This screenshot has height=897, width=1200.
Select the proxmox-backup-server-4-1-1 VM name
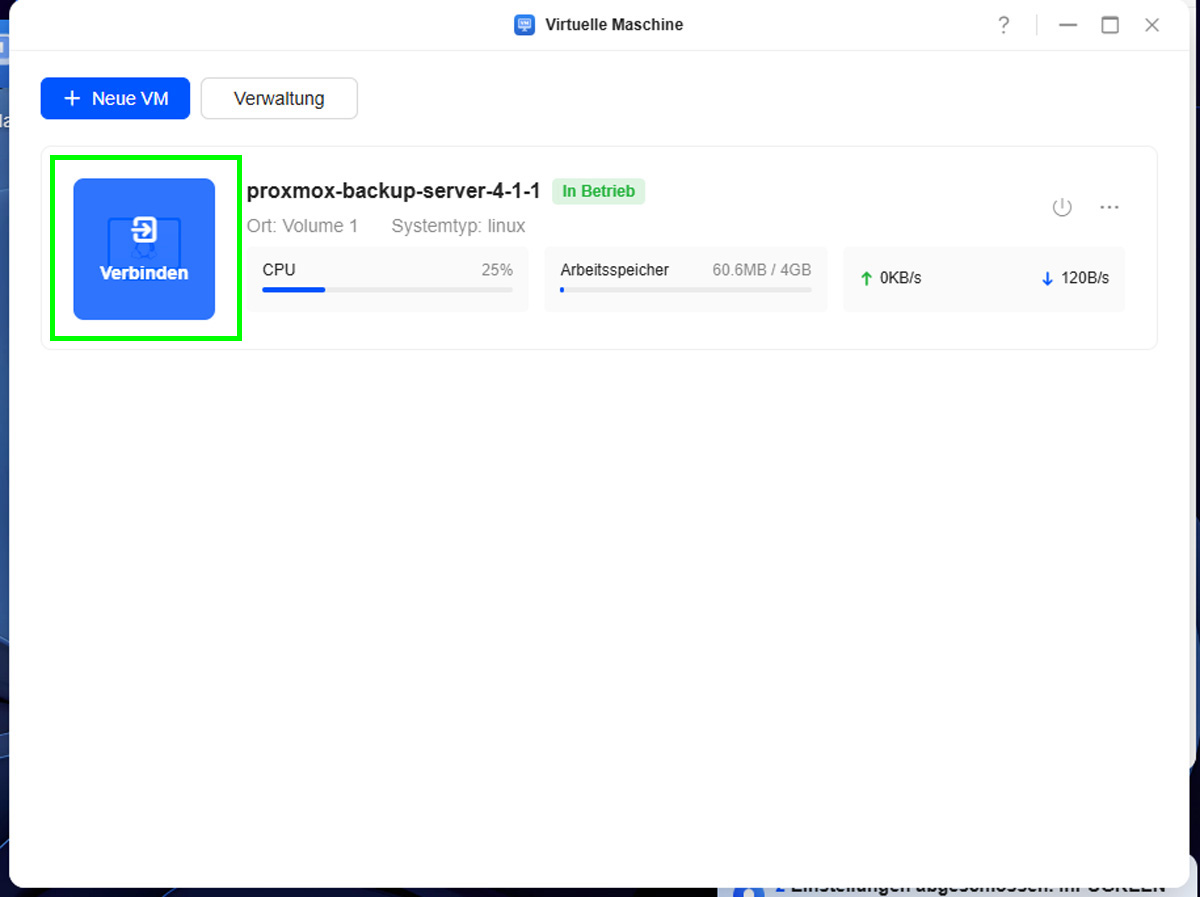click(x=393, y=191)
